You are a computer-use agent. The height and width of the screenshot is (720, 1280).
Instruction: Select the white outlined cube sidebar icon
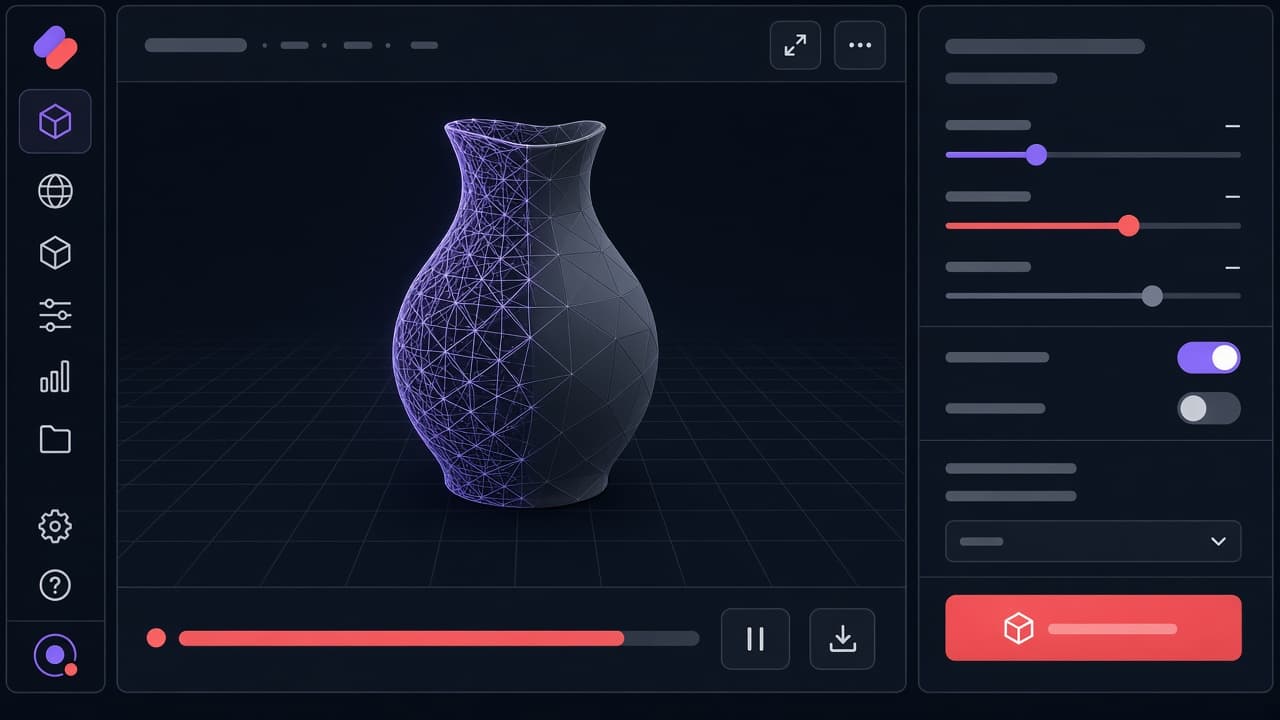coord(55,252)
